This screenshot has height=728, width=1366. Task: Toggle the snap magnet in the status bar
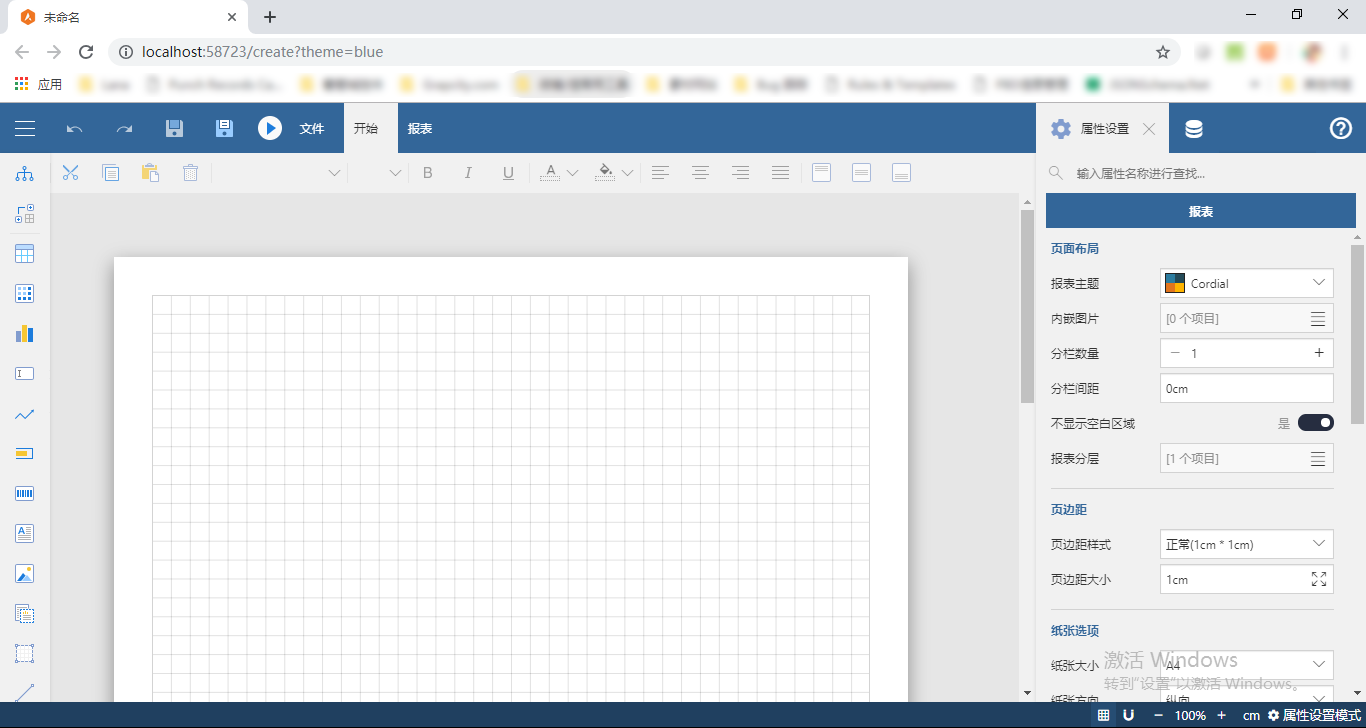(1128, 715)
